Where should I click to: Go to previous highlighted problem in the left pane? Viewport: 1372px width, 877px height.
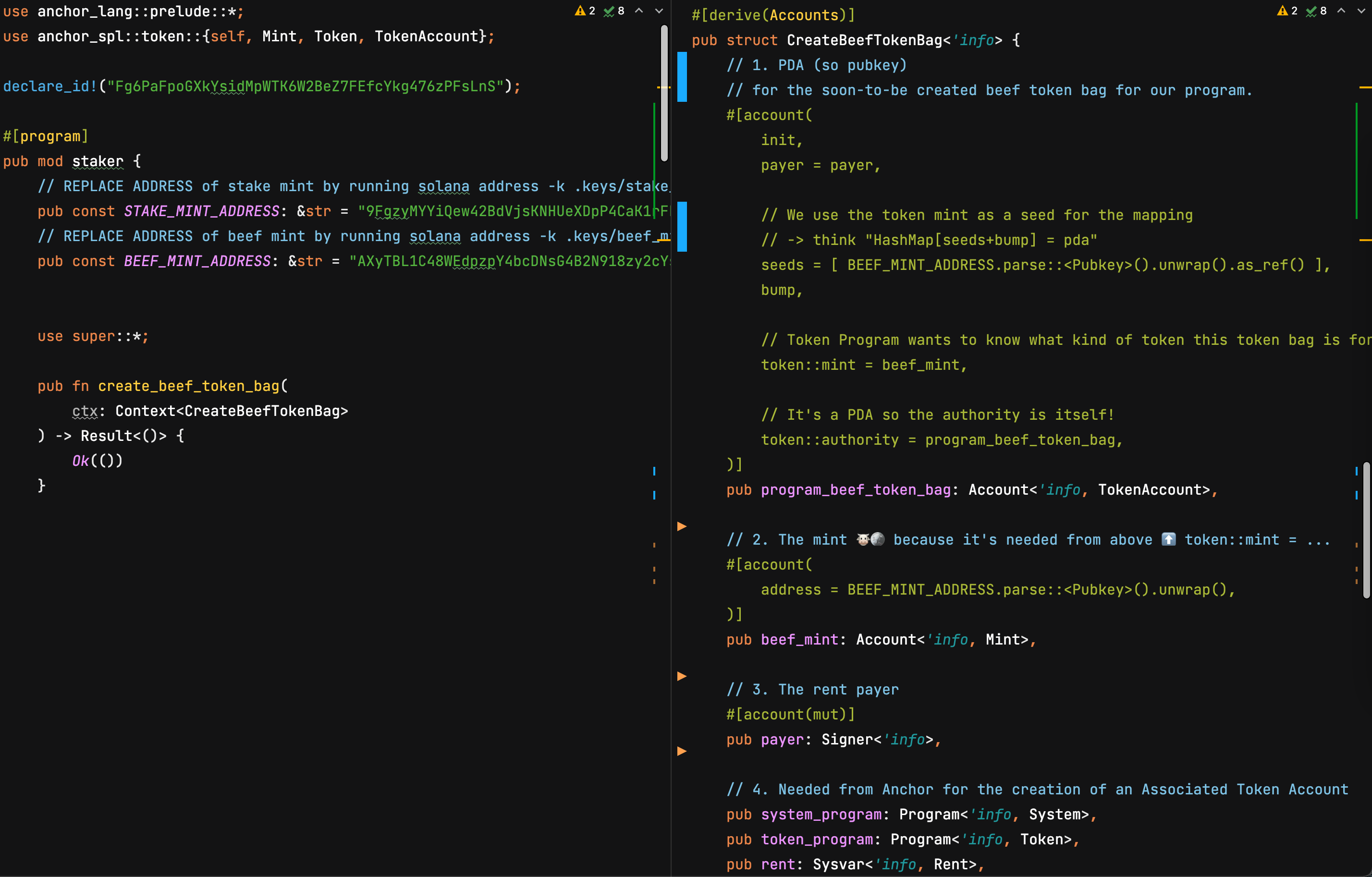click(639, 11)
